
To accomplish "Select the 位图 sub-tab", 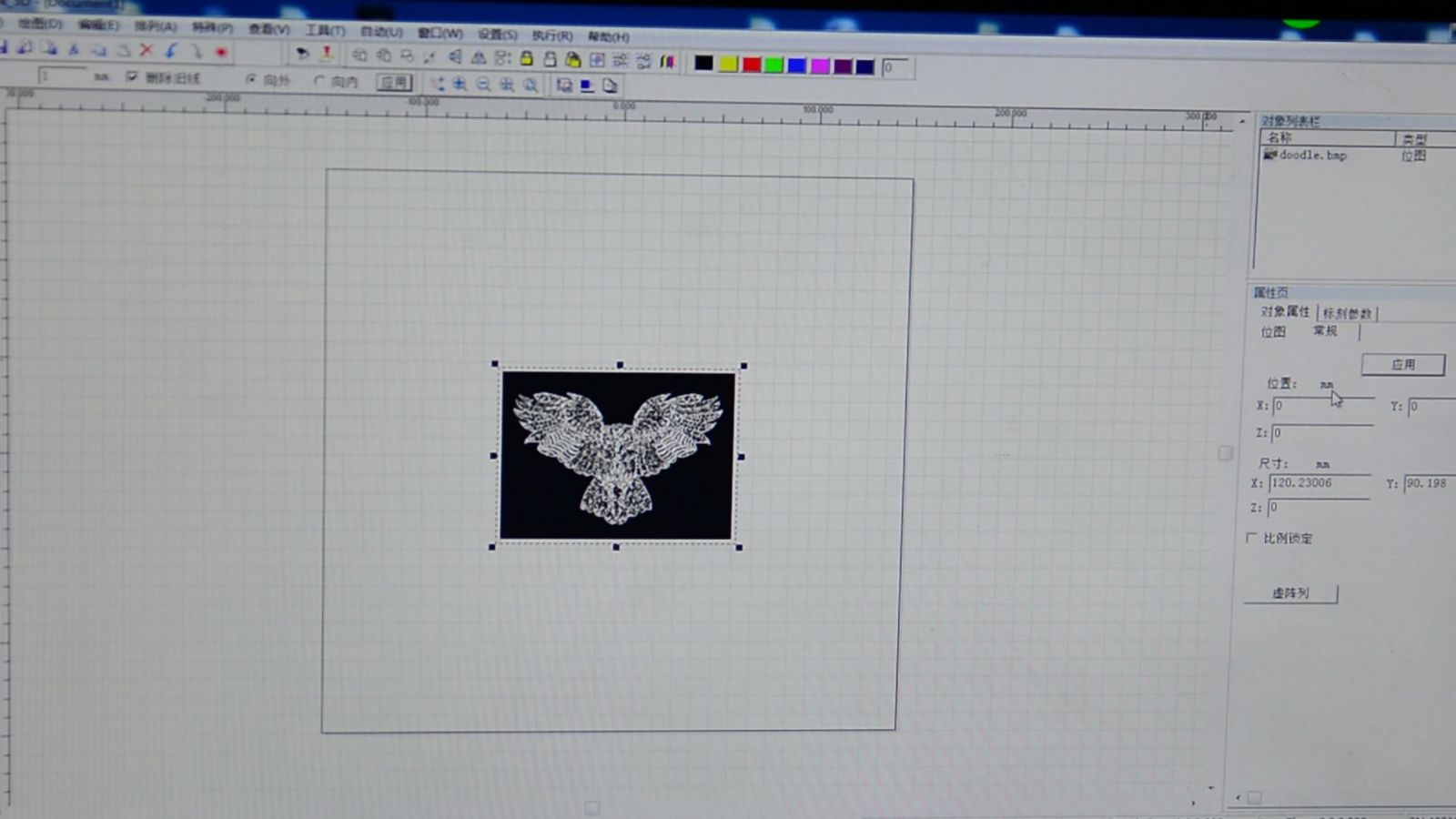I will pos(1273,331).
